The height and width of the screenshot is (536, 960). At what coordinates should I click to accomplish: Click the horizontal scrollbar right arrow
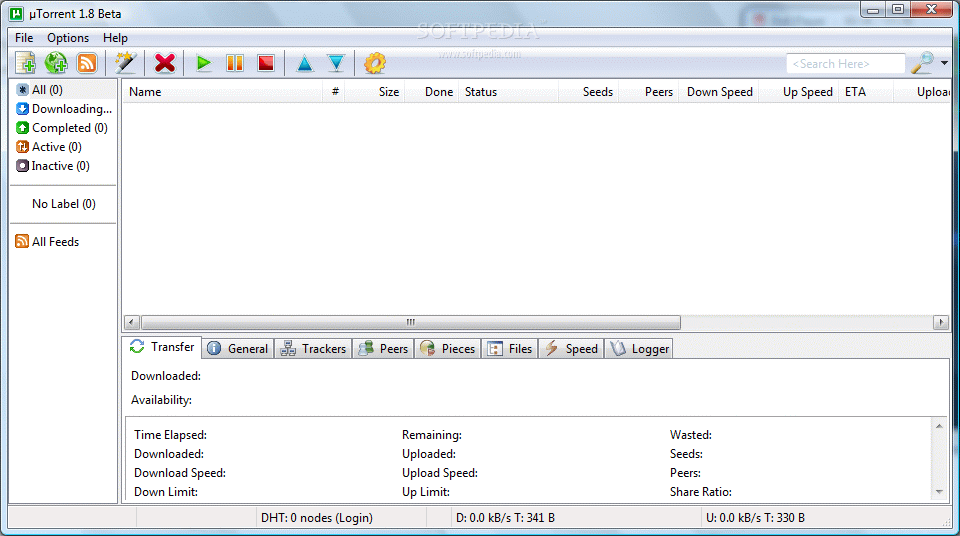coord(941,322)
